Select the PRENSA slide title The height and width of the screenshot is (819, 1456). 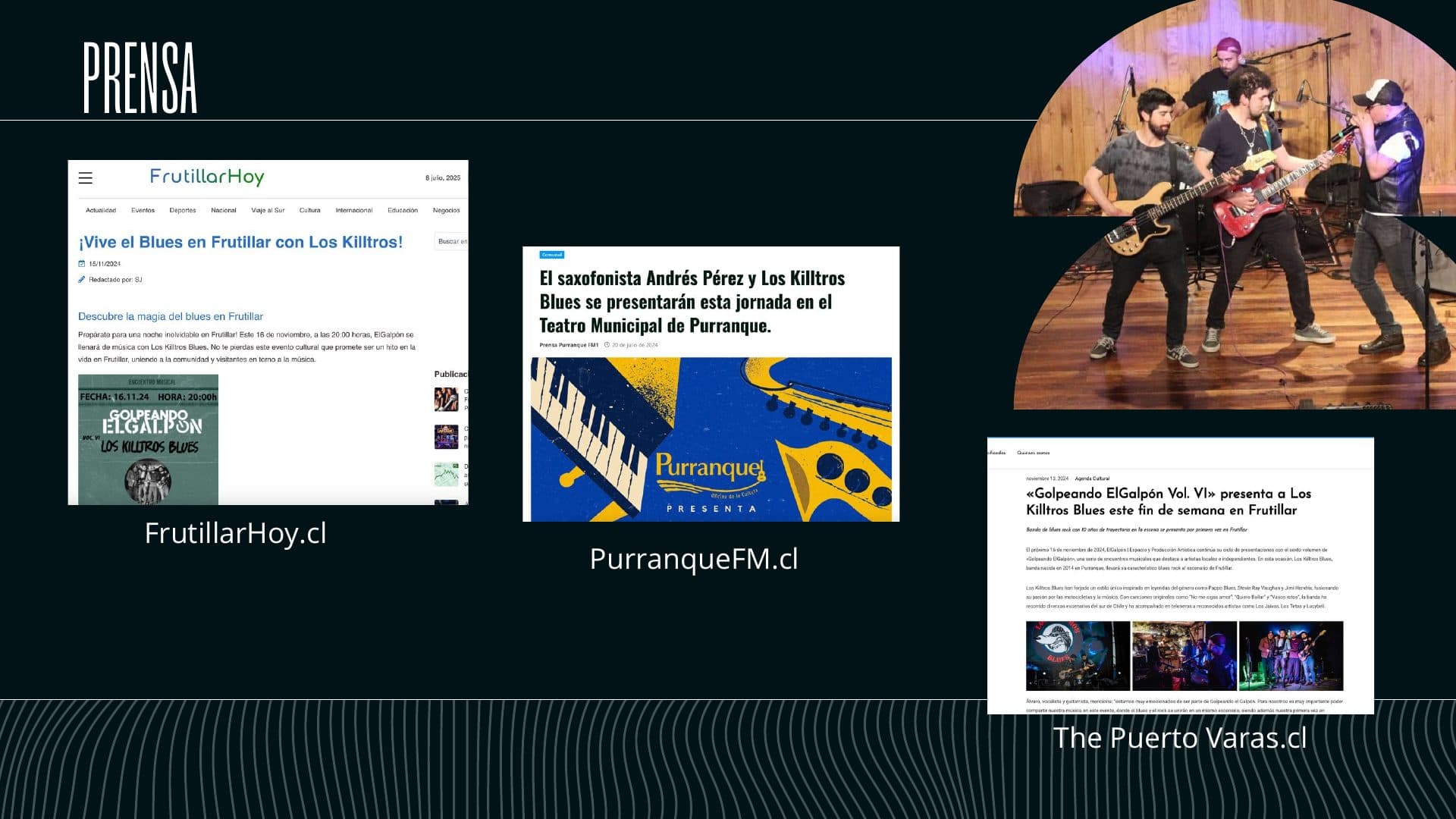coord(140,77)
